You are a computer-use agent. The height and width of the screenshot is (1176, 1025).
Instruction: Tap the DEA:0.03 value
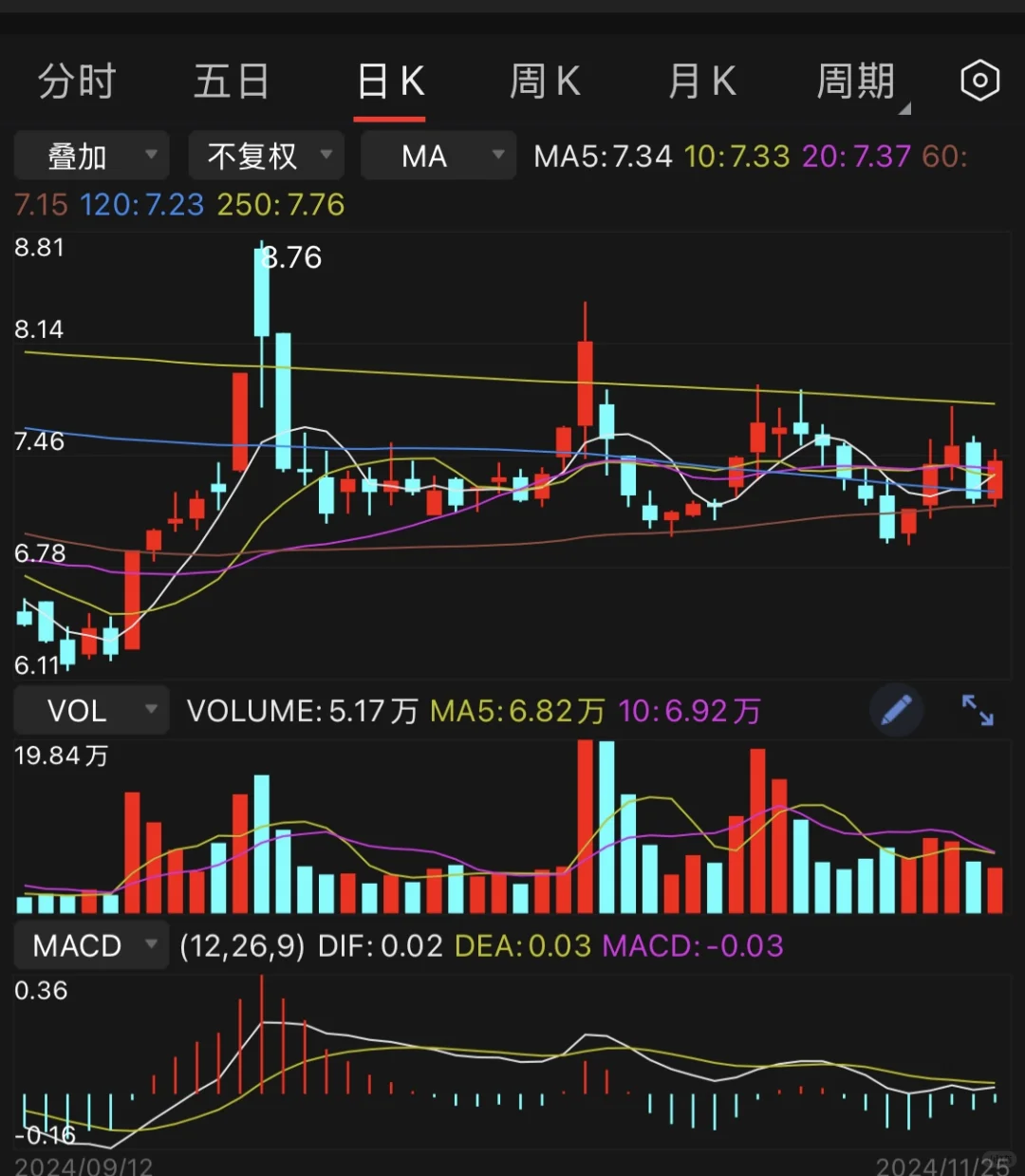523,946
